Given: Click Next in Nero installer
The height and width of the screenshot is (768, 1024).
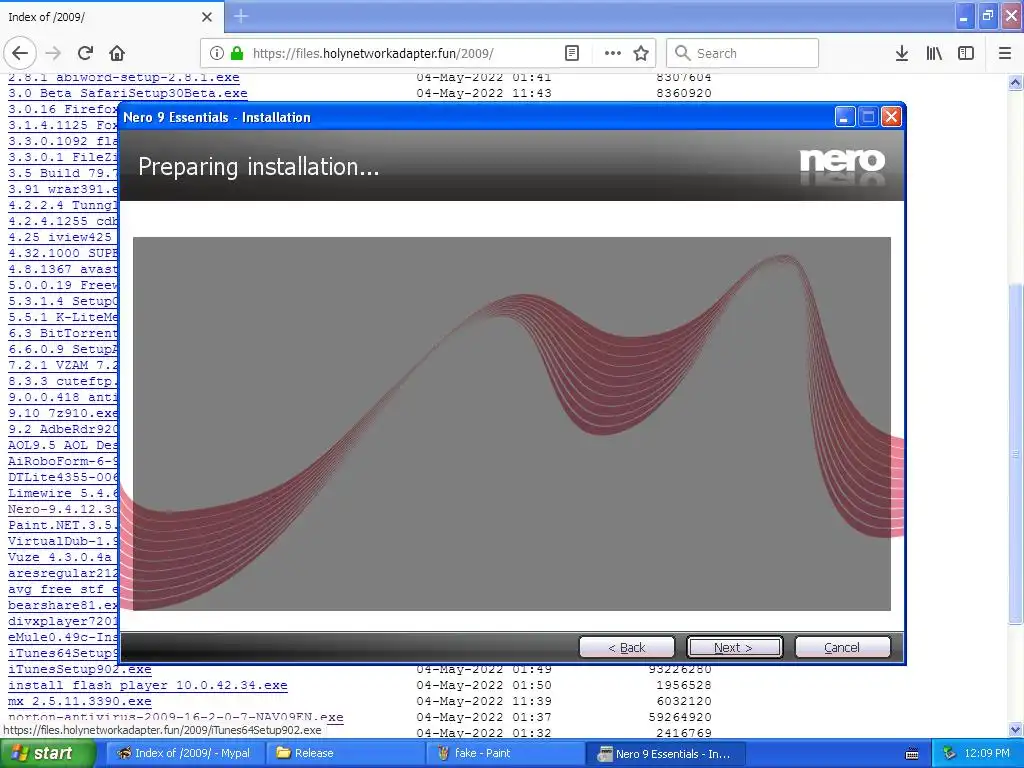Looking at the screenshot, I should (734, 647).
